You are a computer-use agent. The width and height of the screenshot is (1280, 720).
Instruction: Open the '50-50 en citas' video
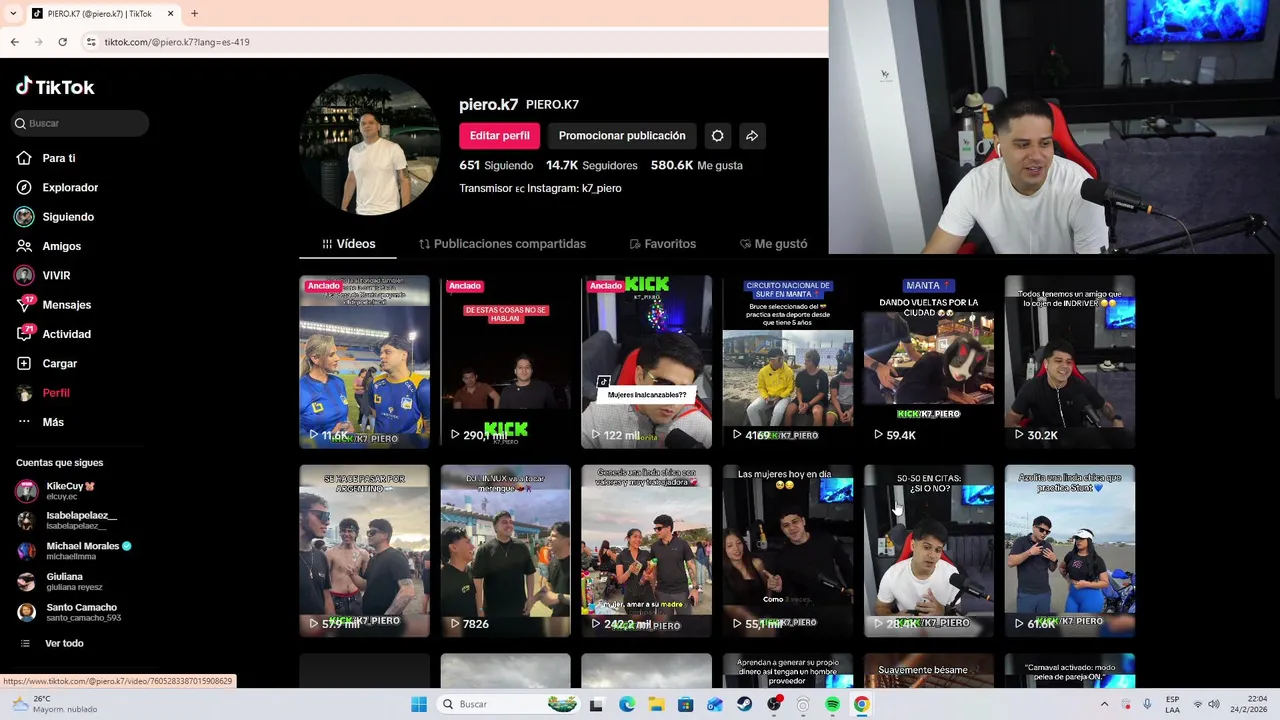click(928, 551)
